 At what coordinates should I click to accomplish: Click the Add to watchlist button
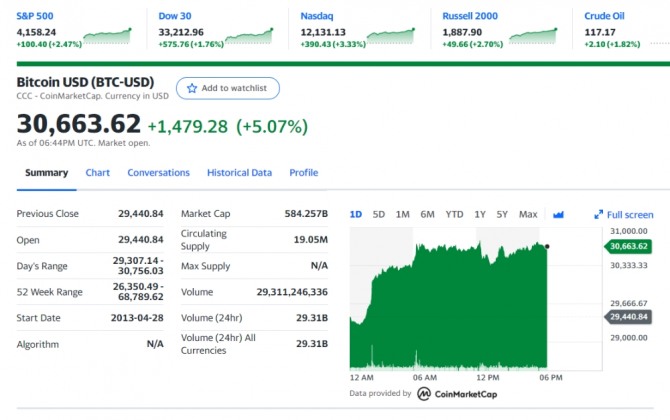(x=228, y=88)
